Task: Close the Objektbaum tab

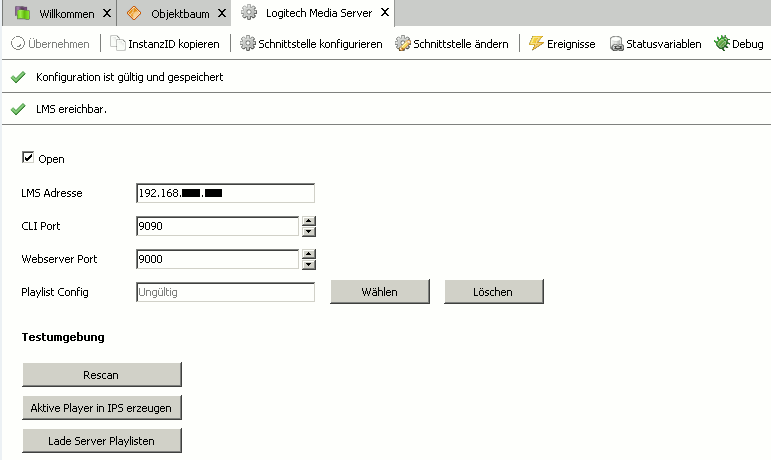Action: pyautogui.click(x=222, y=13)
